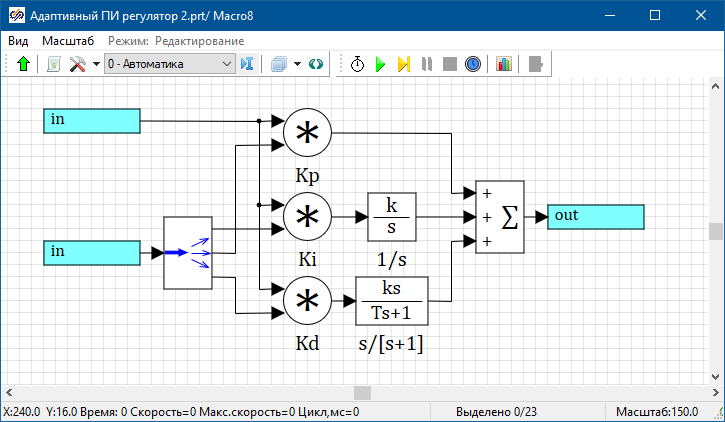Image resolution: width=725 pixels, height=422 pixels.
Task: Click the stacked windows icon
Action: point(278,64)
